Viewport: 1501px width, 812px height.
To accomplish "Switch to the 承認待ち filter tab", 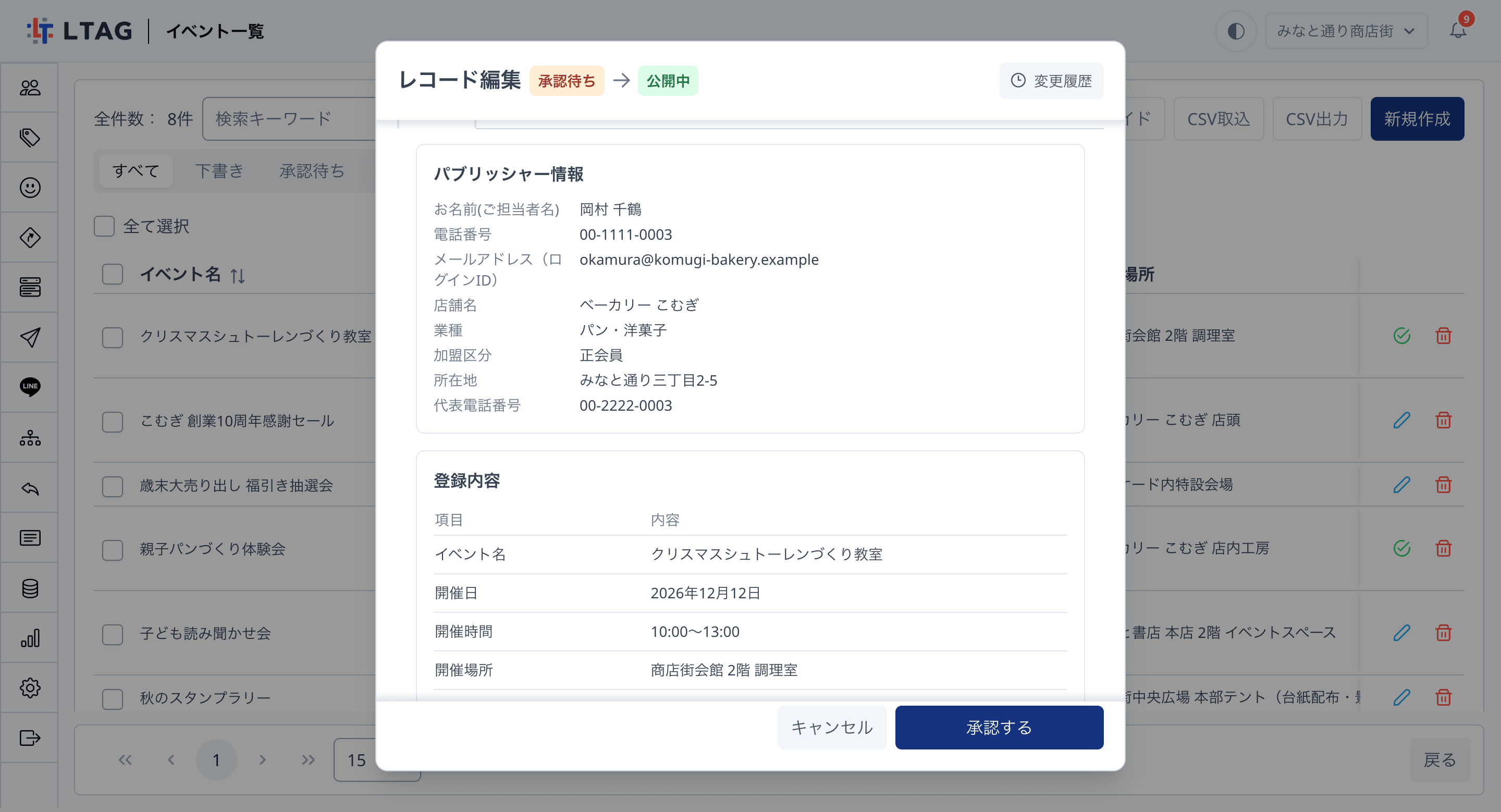I will [312, 170].
